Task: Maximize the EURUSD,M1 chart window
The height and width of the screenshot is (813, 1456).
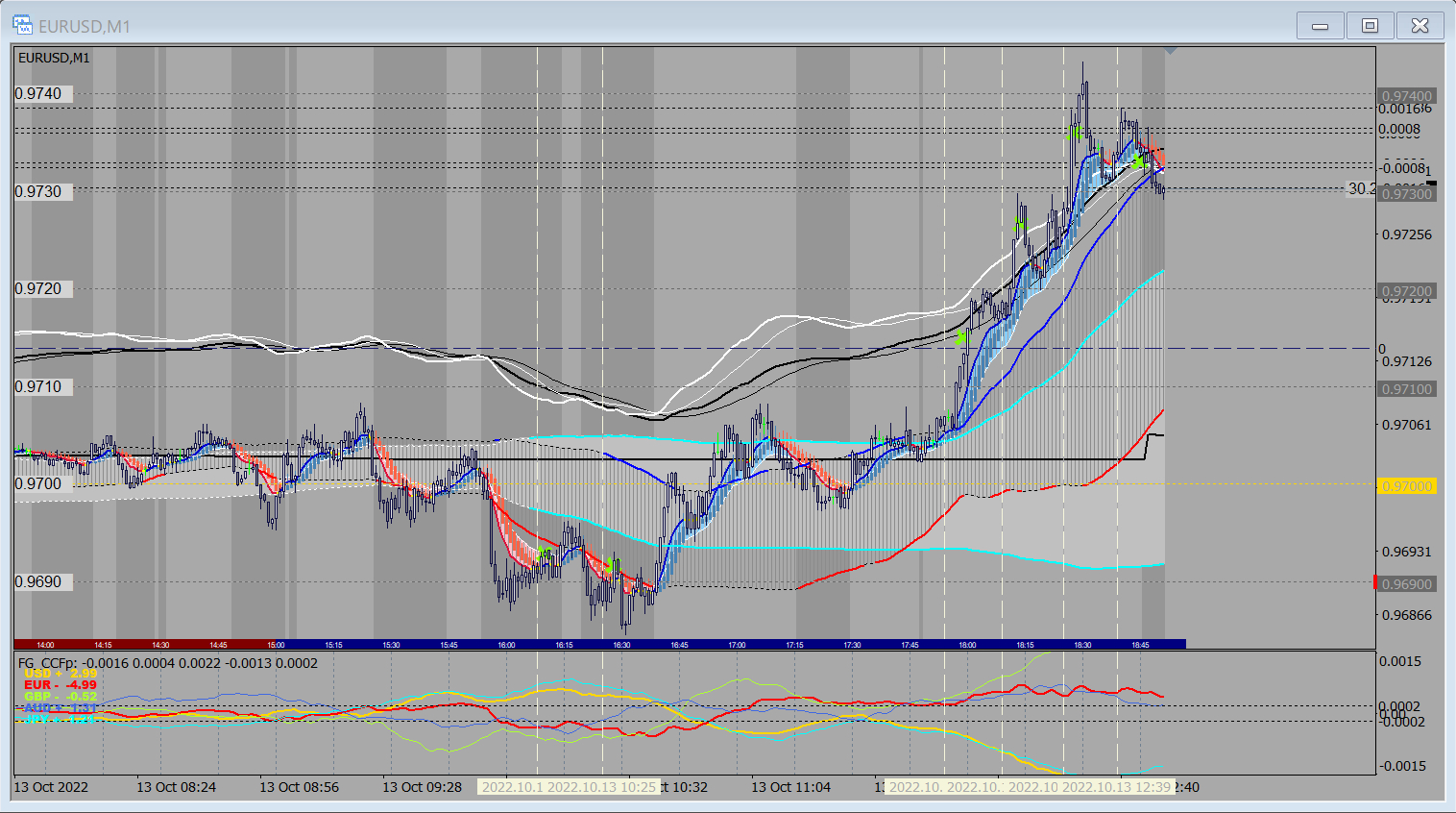Action: [1370, 26]
